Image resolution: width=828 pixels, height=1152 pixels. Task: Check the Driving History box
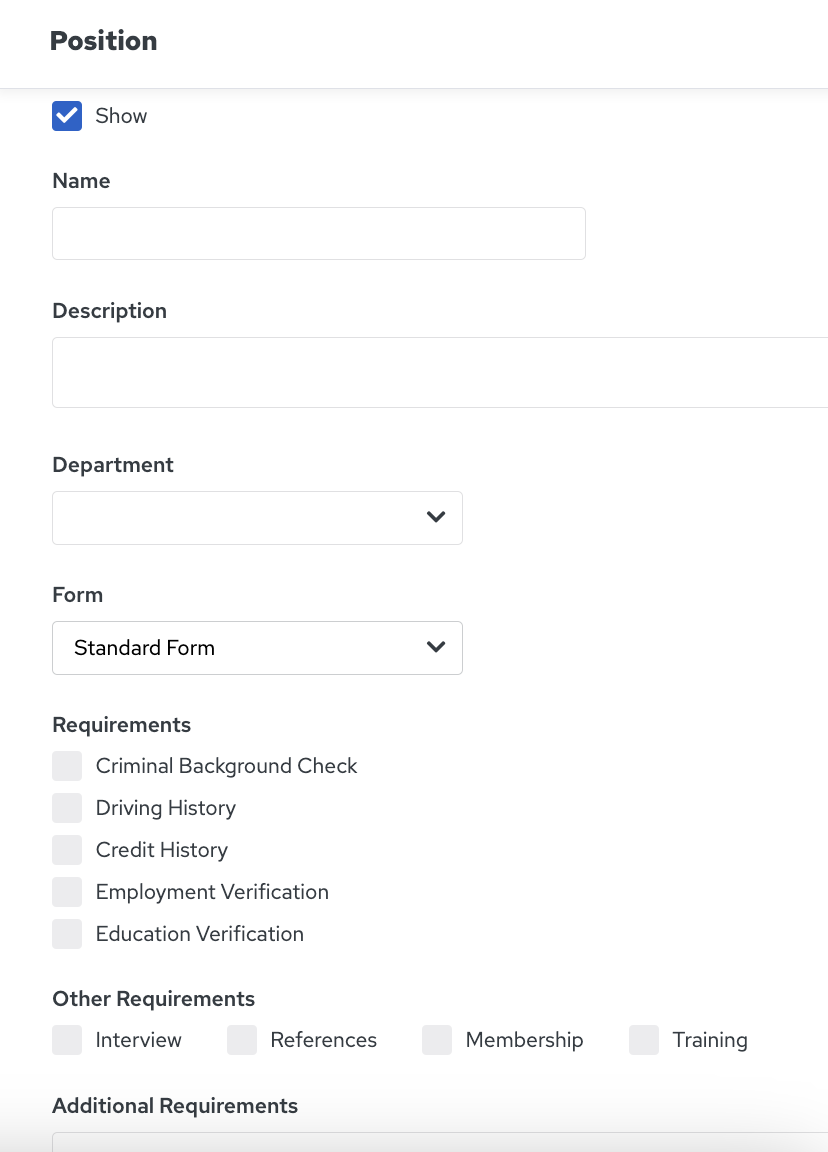(67, 808)
